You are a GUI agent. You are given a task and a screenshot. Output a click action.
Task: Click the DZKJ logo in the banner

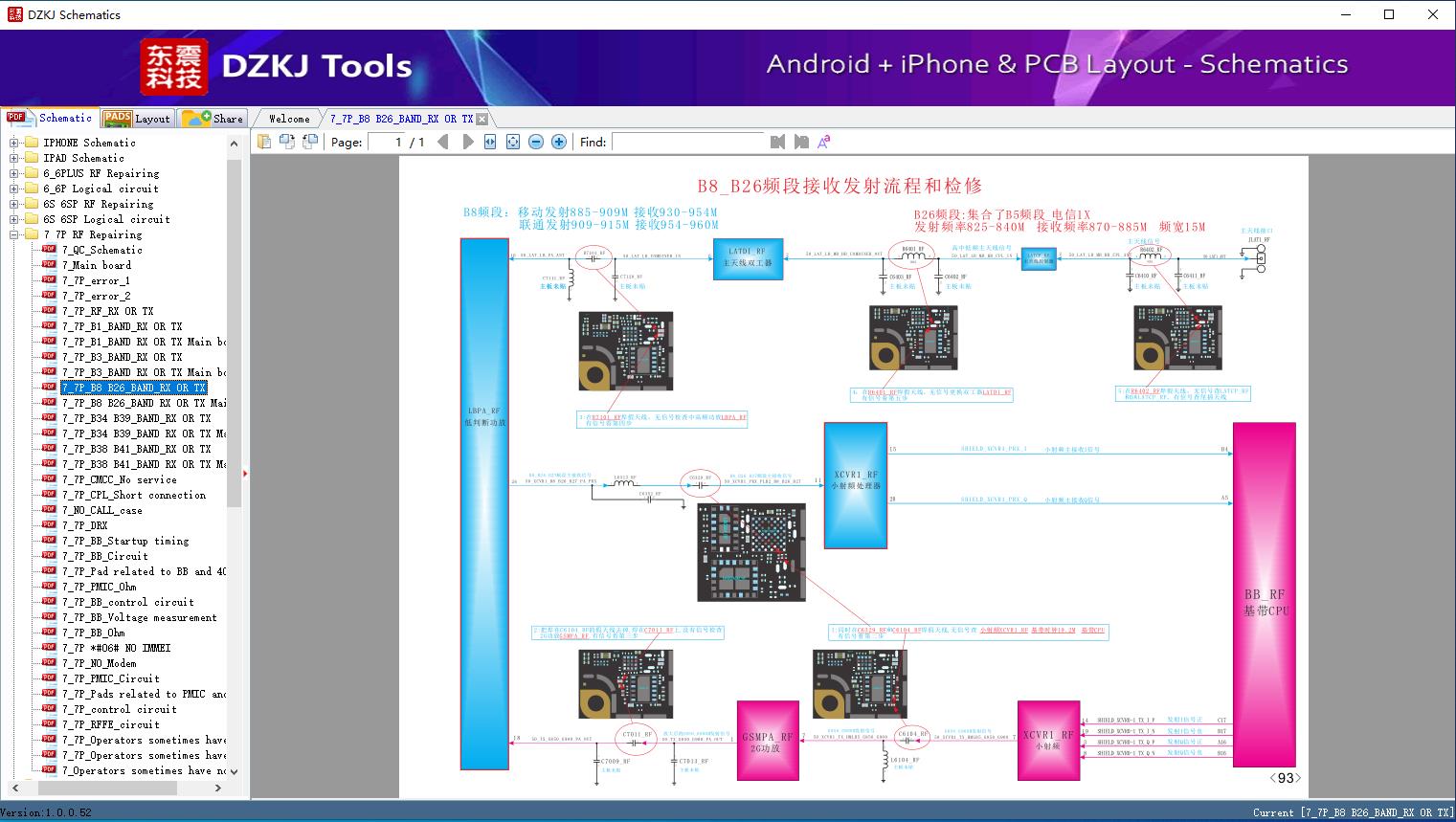(174, 66)
